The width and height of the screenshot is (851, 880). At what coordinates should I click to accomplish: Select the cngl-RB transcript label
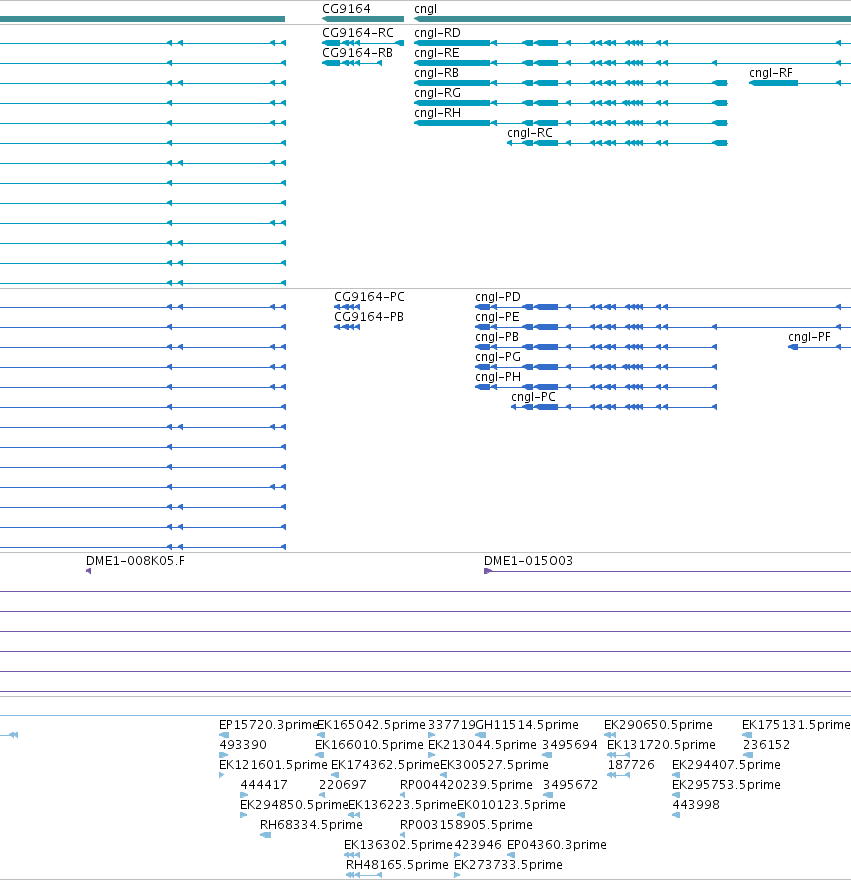pyautogui.click(x=437, y=73)
